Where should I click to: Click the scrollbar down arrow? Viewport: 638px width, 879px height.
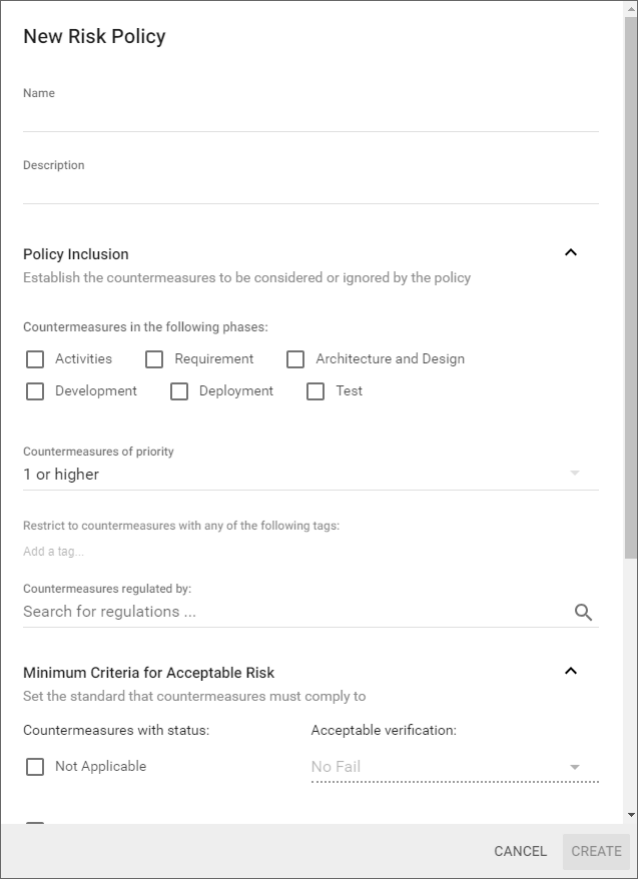click(630, 815)
